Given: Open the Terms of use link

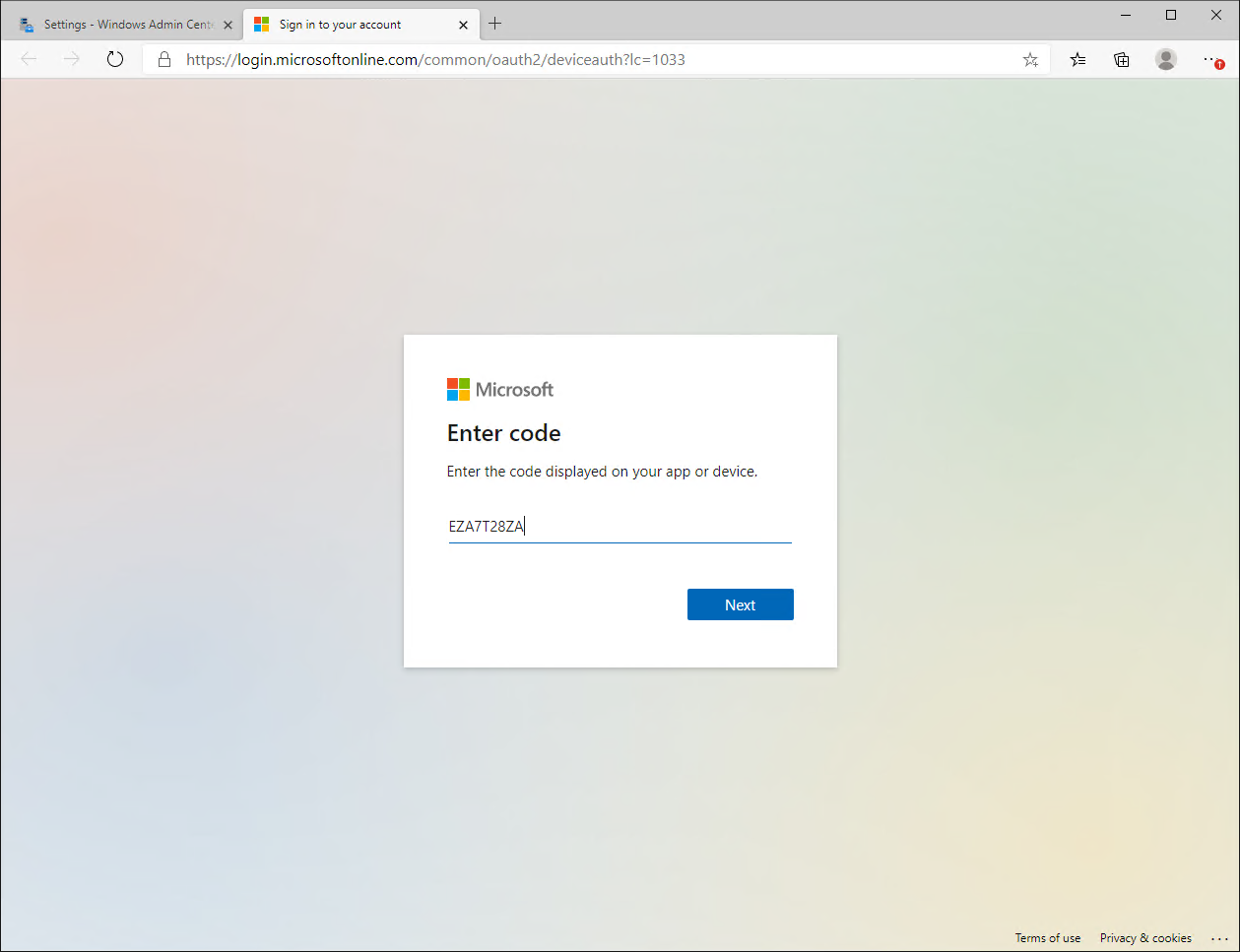Looking at the screenshot, I should click(x=1048, y=938).
